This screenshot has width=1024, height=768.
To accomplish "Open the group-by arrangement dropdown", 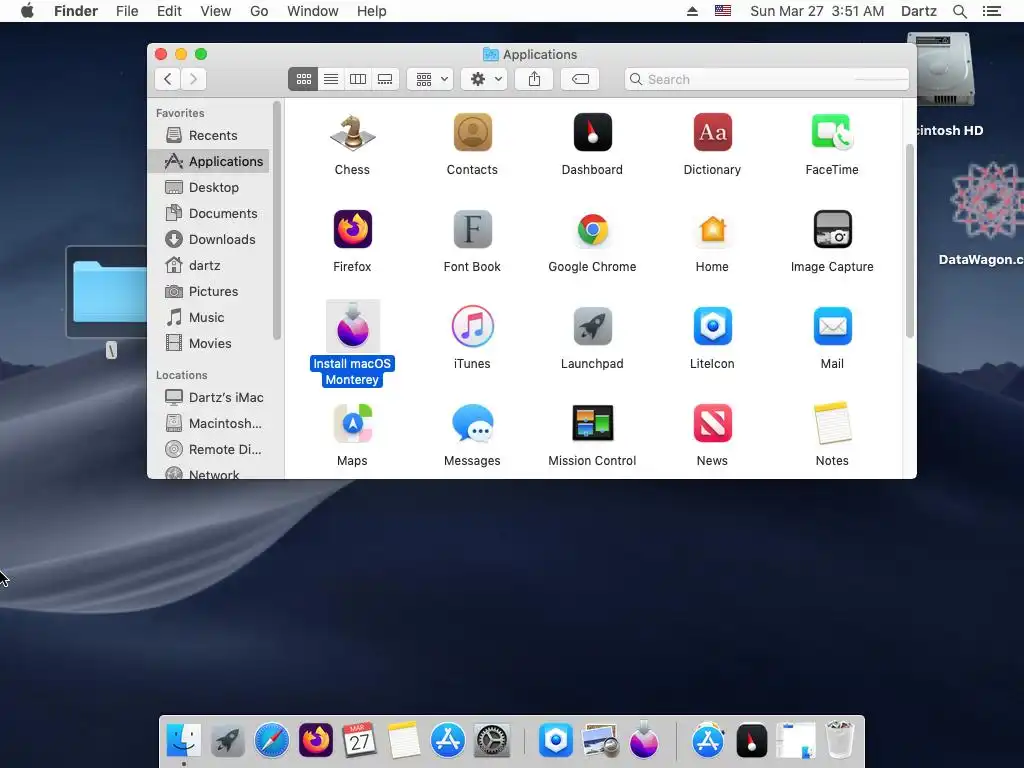I will [430, 79].
